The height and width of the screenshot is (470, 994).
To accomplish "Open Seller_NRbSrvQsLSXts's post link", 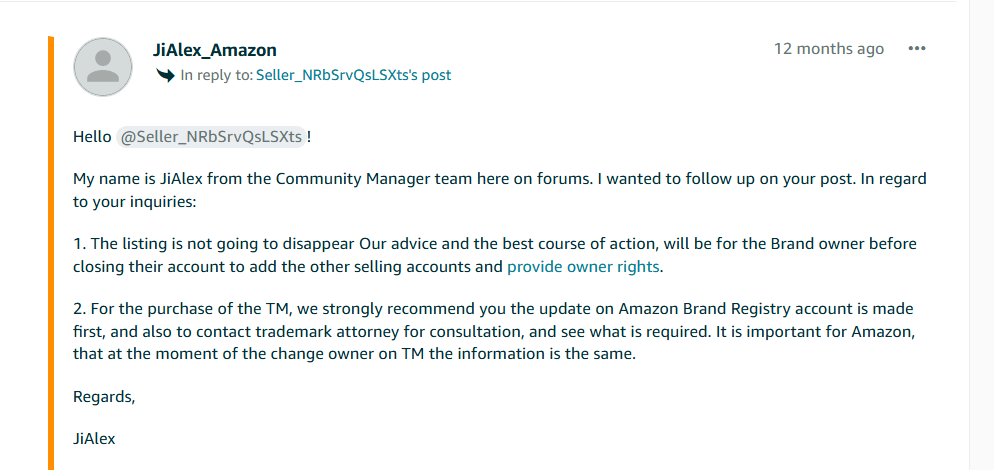I will coord(353,75).
